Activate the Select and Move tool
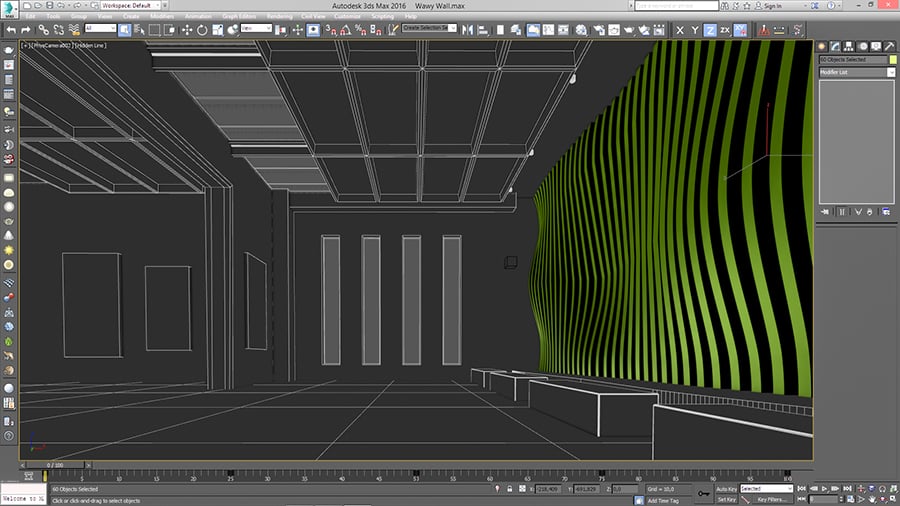900x506 pixels. click(187, 30)
